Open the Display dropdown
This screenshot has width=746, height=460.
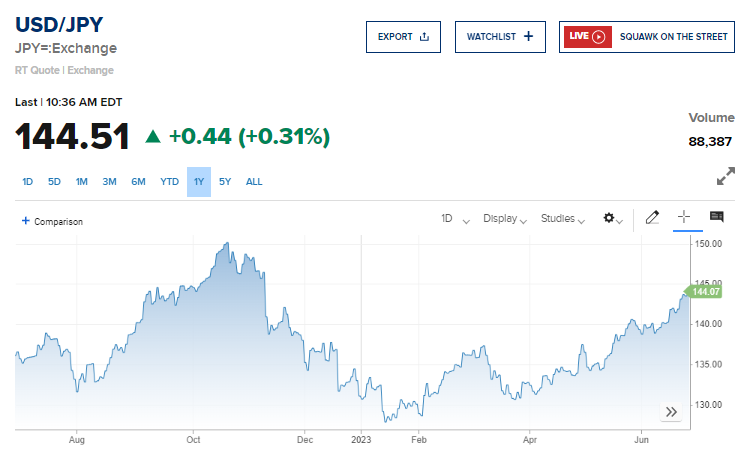505,219
